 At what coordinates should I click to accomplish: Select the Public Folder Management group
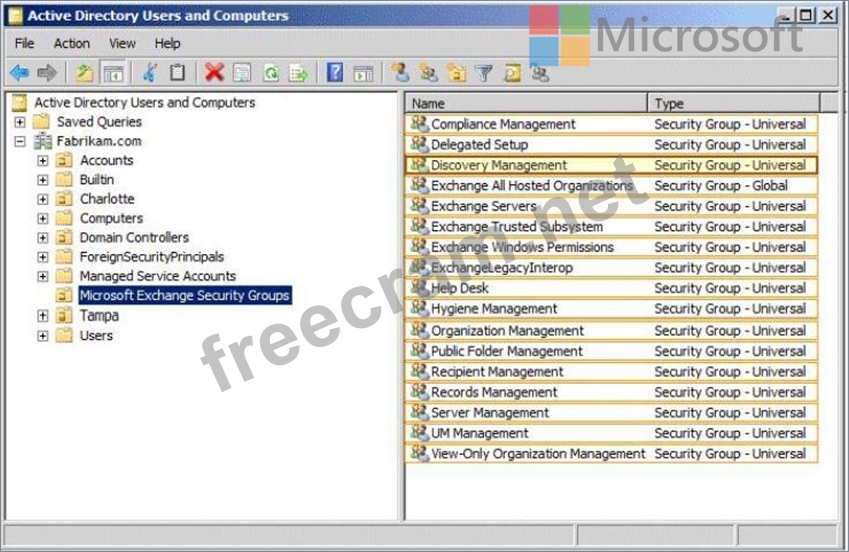tap(611, 351)
